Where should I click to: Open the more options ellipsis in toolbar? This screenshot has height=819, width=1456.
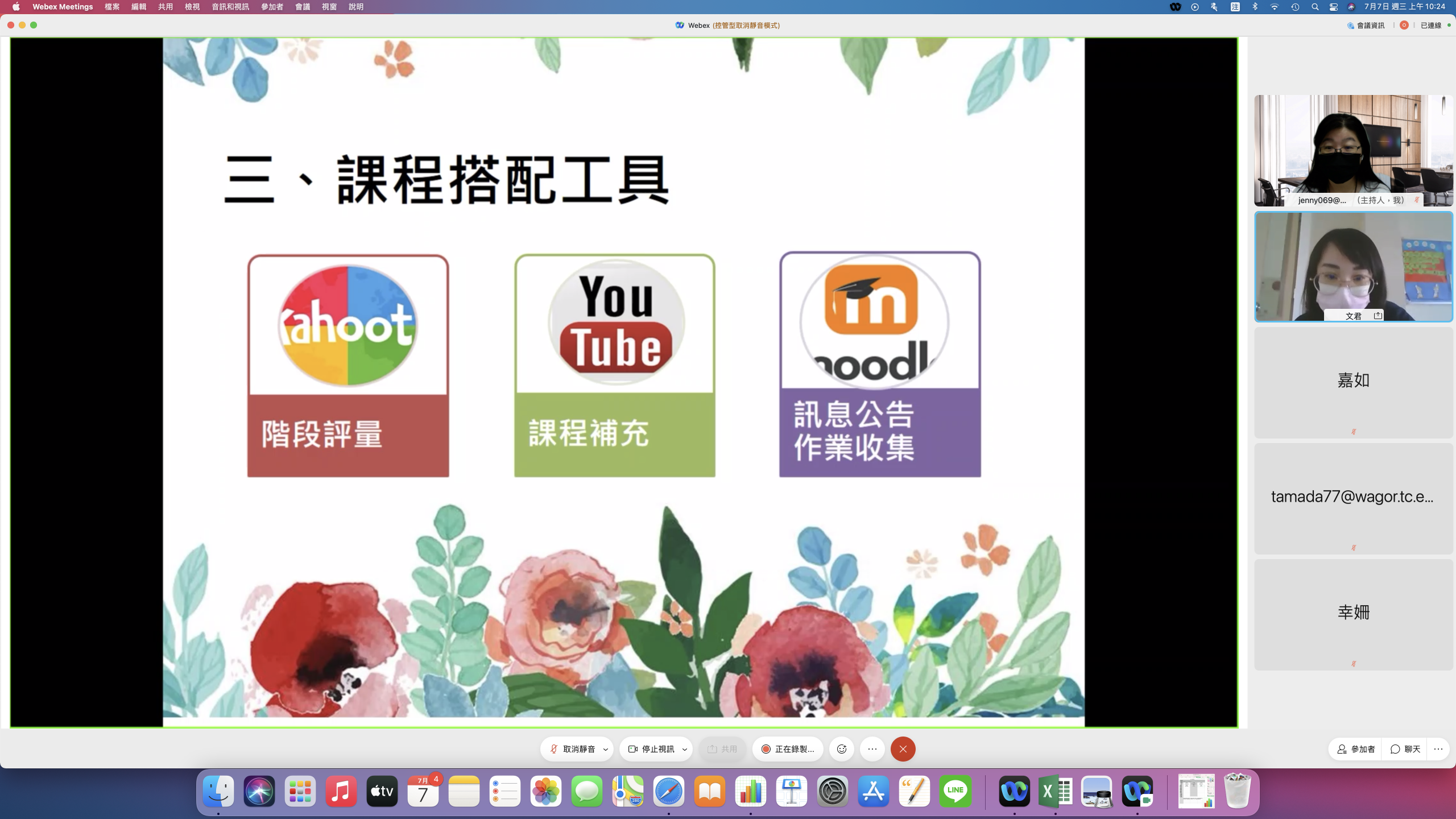pos(872,749)
